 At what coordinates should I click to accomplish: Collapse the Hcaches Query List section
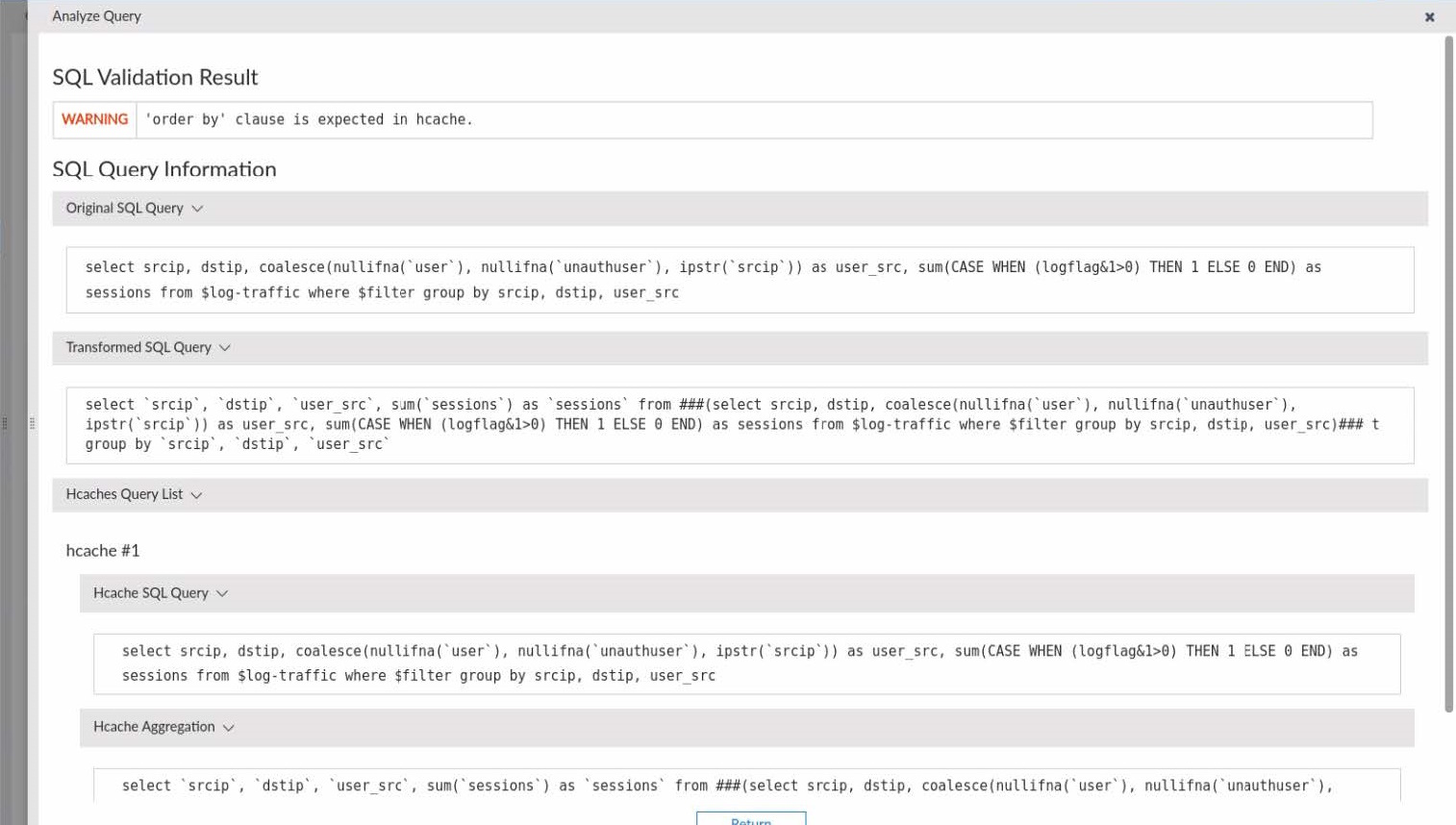tap(196, 495)
